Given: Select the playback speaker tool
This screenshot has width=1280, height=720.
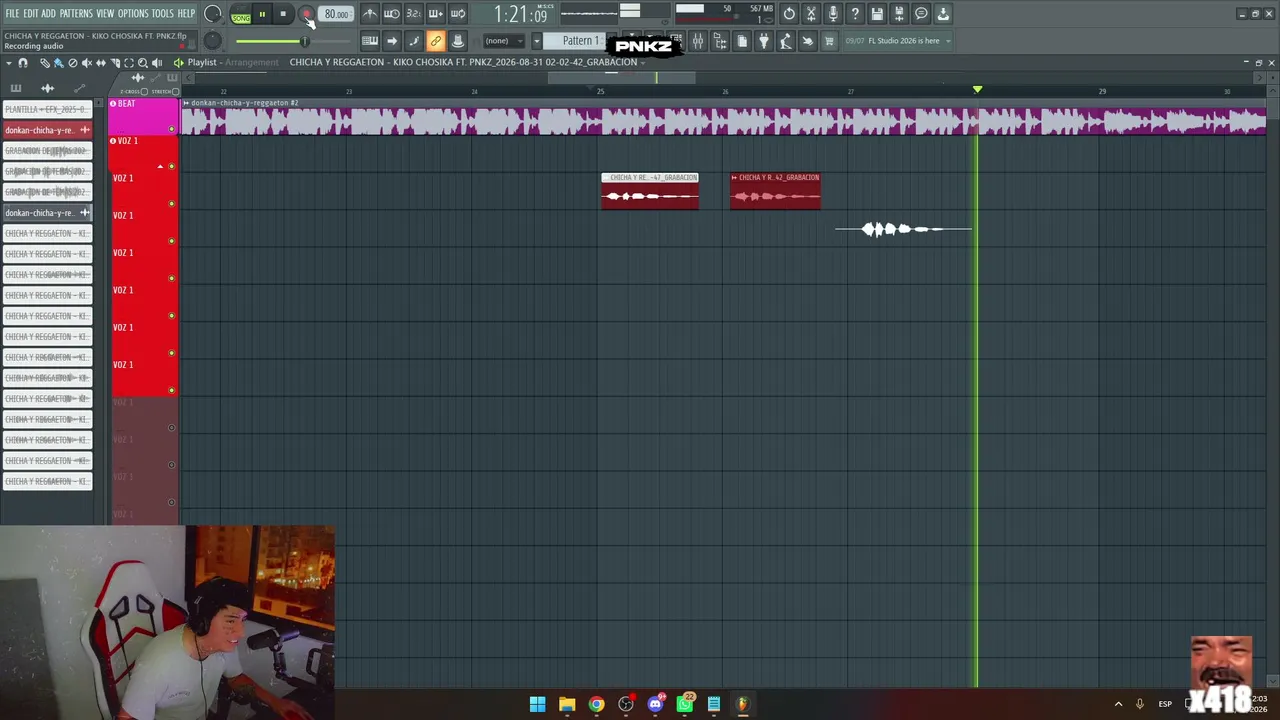Looking at the screenshot, I should pyautogui.click(x=156, y=63).
